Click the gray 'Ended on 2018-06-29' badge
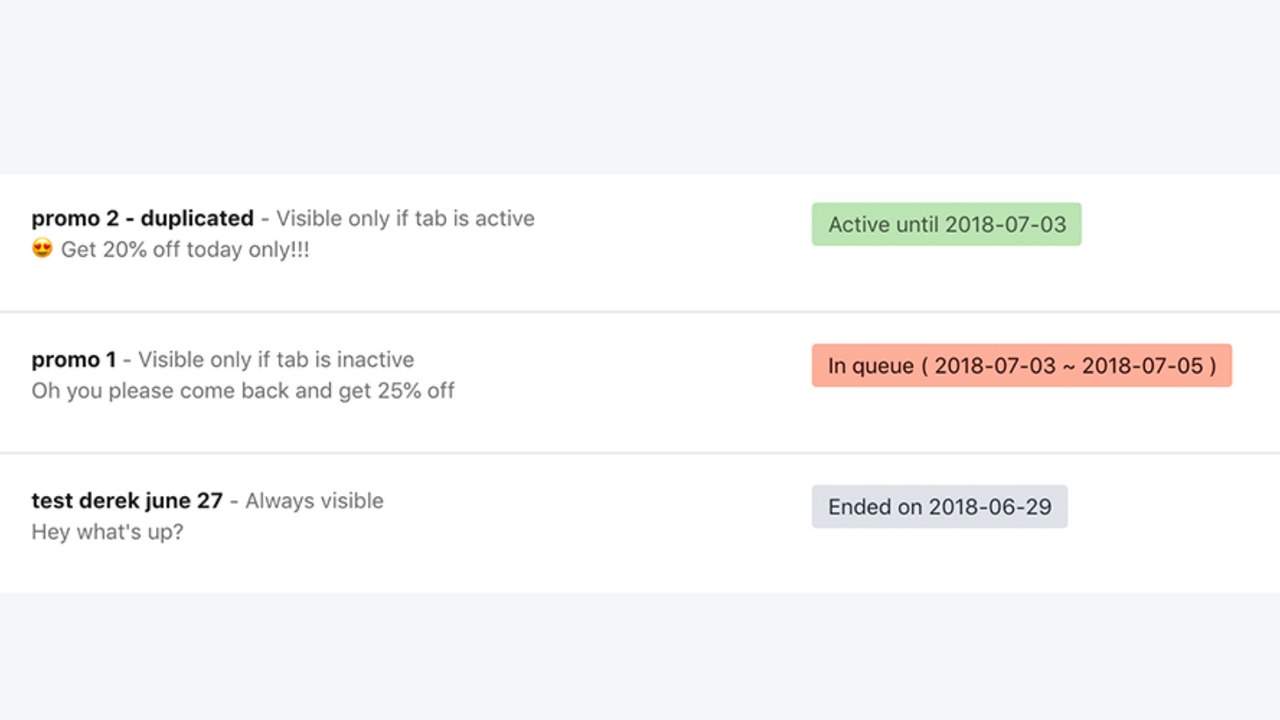1280x720 pixels. click(940, 506)
